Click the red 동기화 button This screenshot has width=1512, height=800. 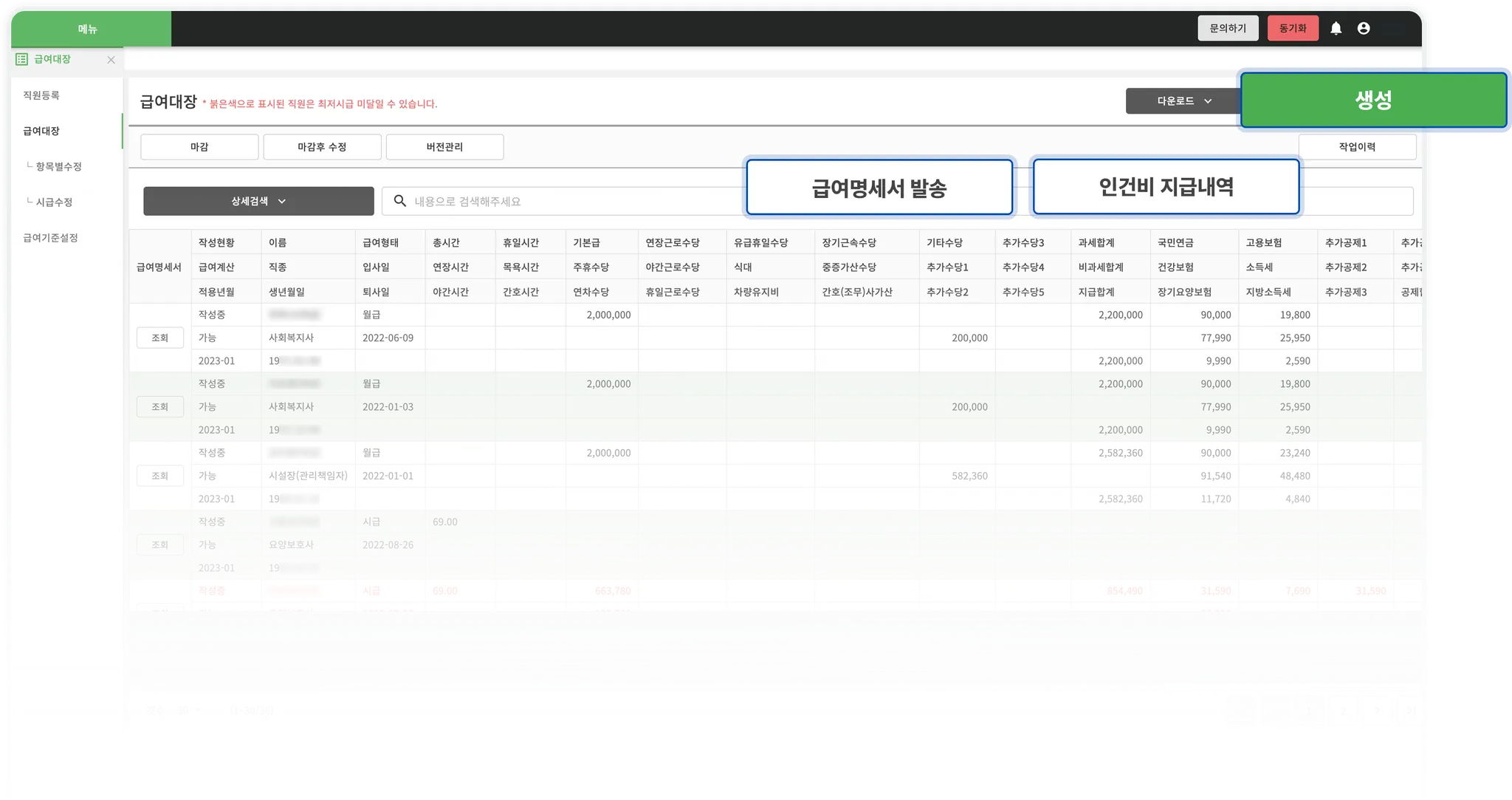1292,28
